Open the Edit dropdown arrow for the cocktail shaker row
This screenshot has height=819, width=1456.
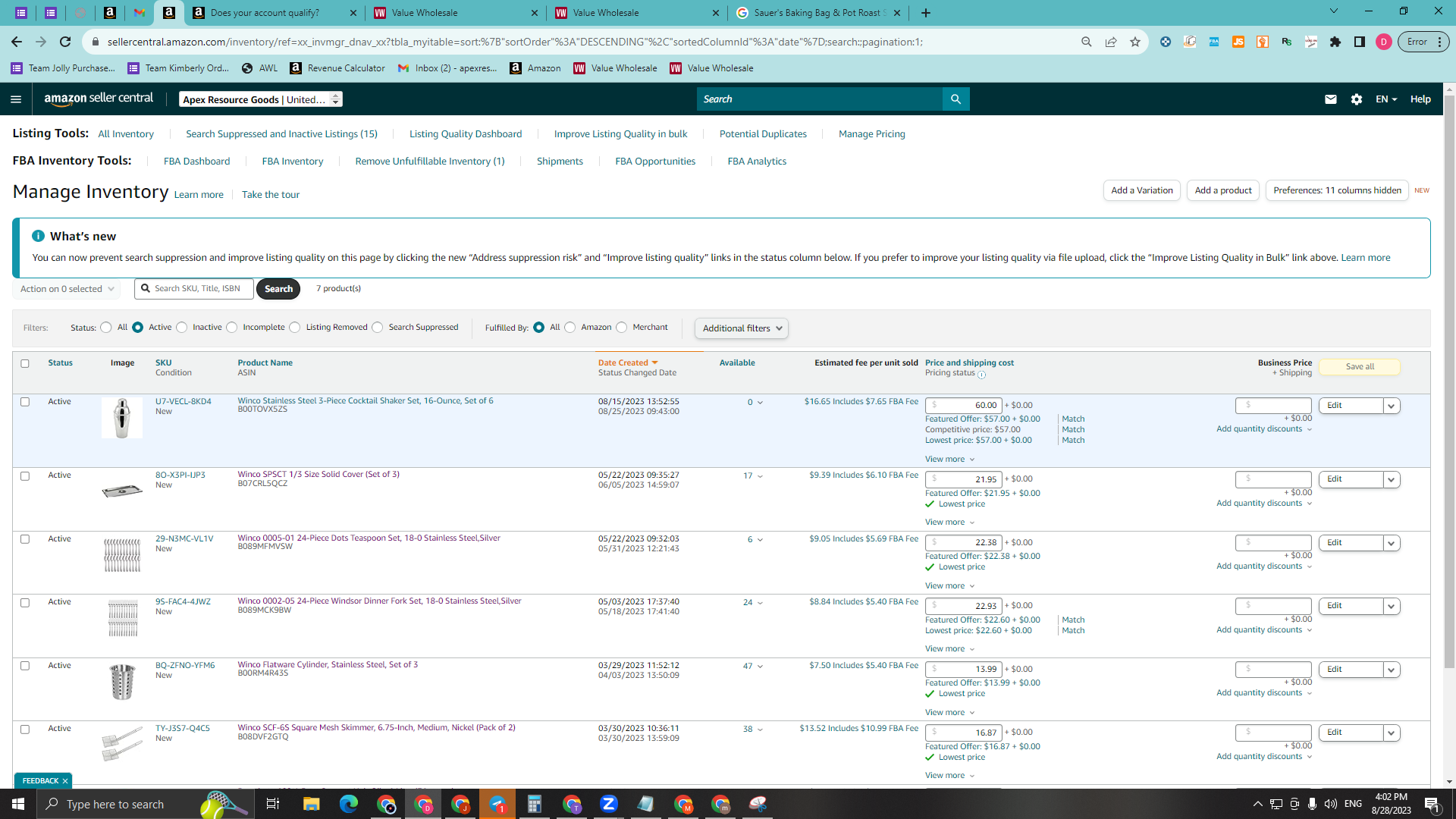(1392, 406)
